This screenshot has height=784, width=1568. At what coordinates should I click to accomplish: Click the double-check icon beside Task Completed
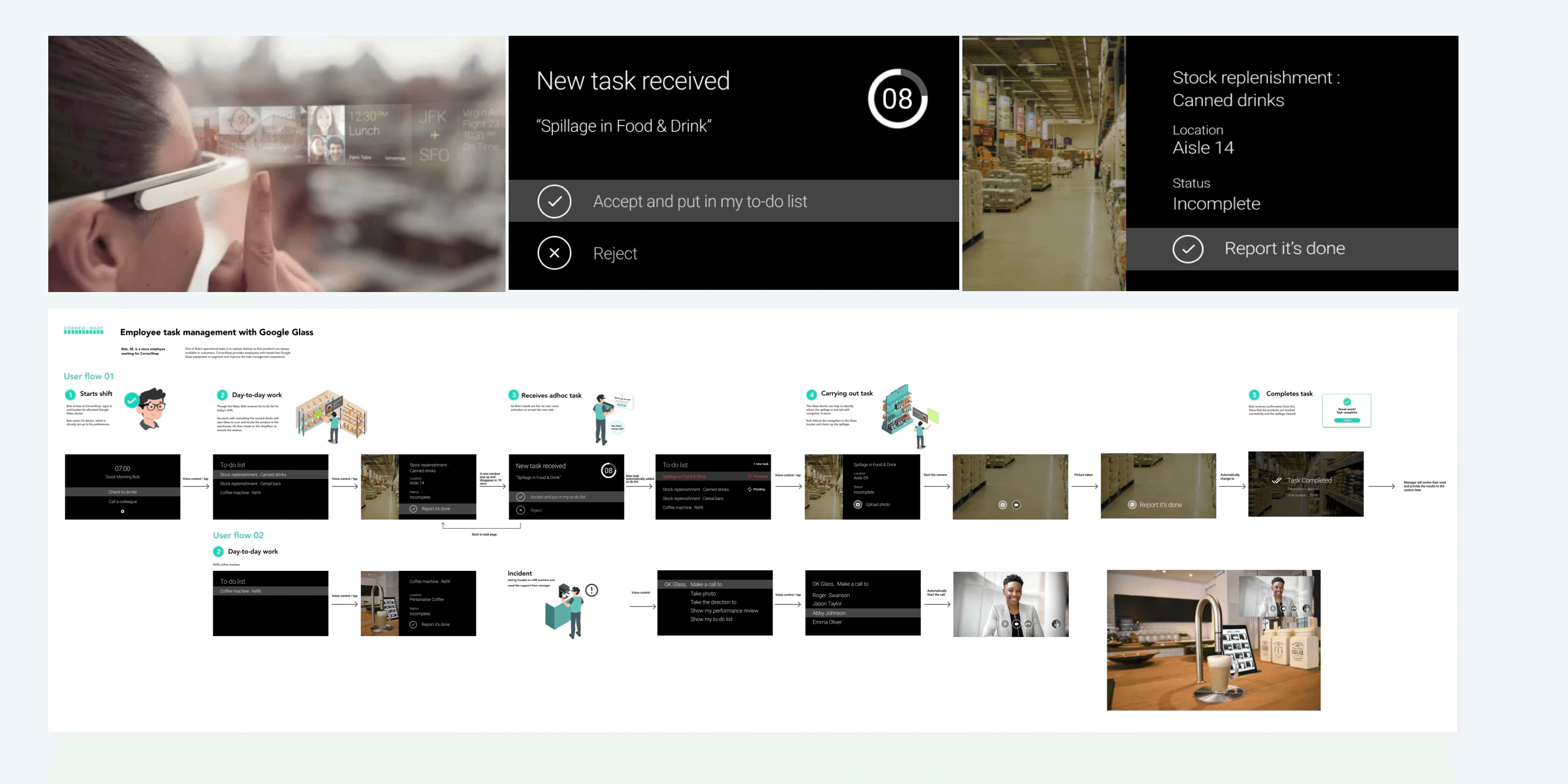click(1277, 481)
